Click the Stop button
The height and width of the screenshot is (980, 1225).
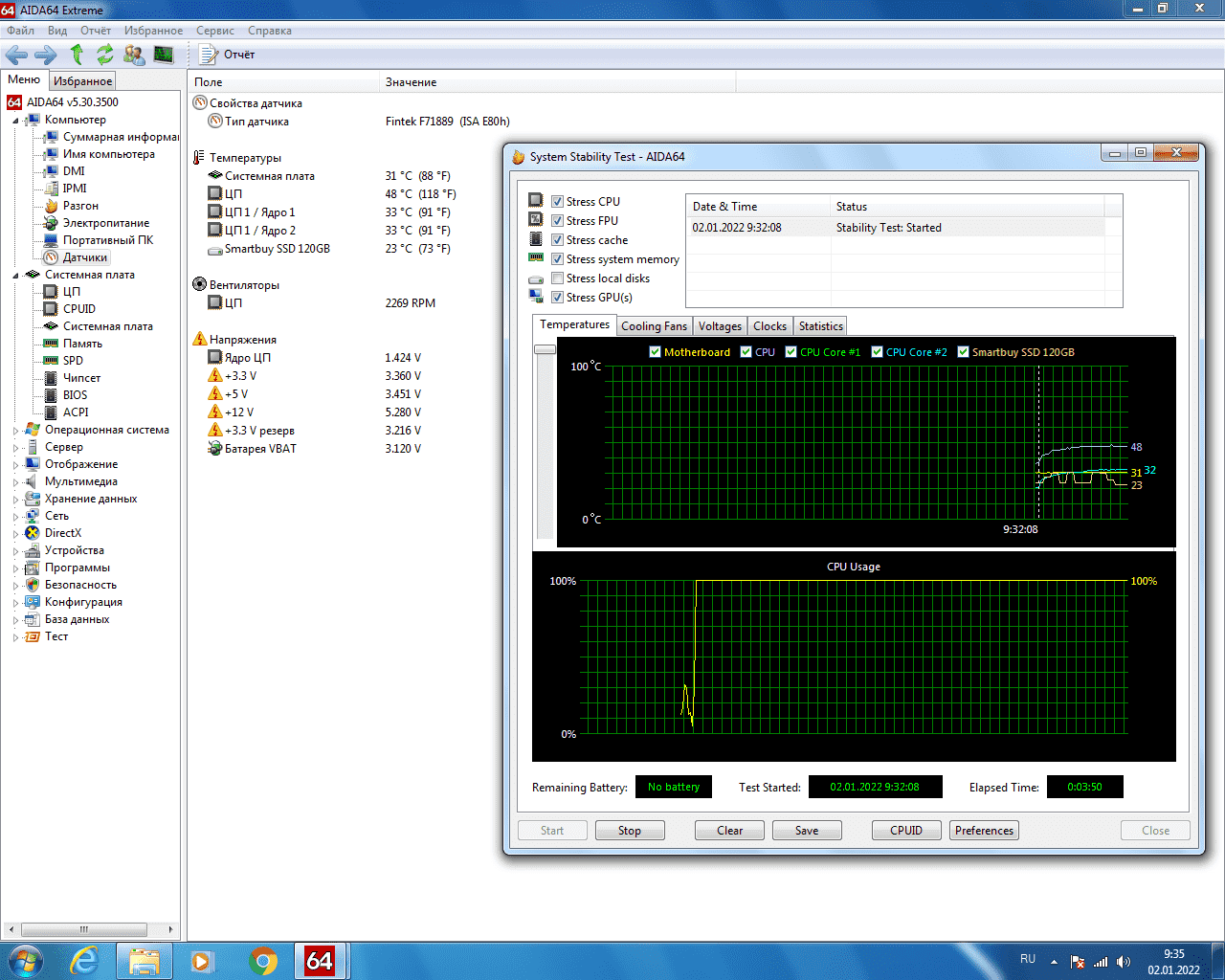coord(630,831)
